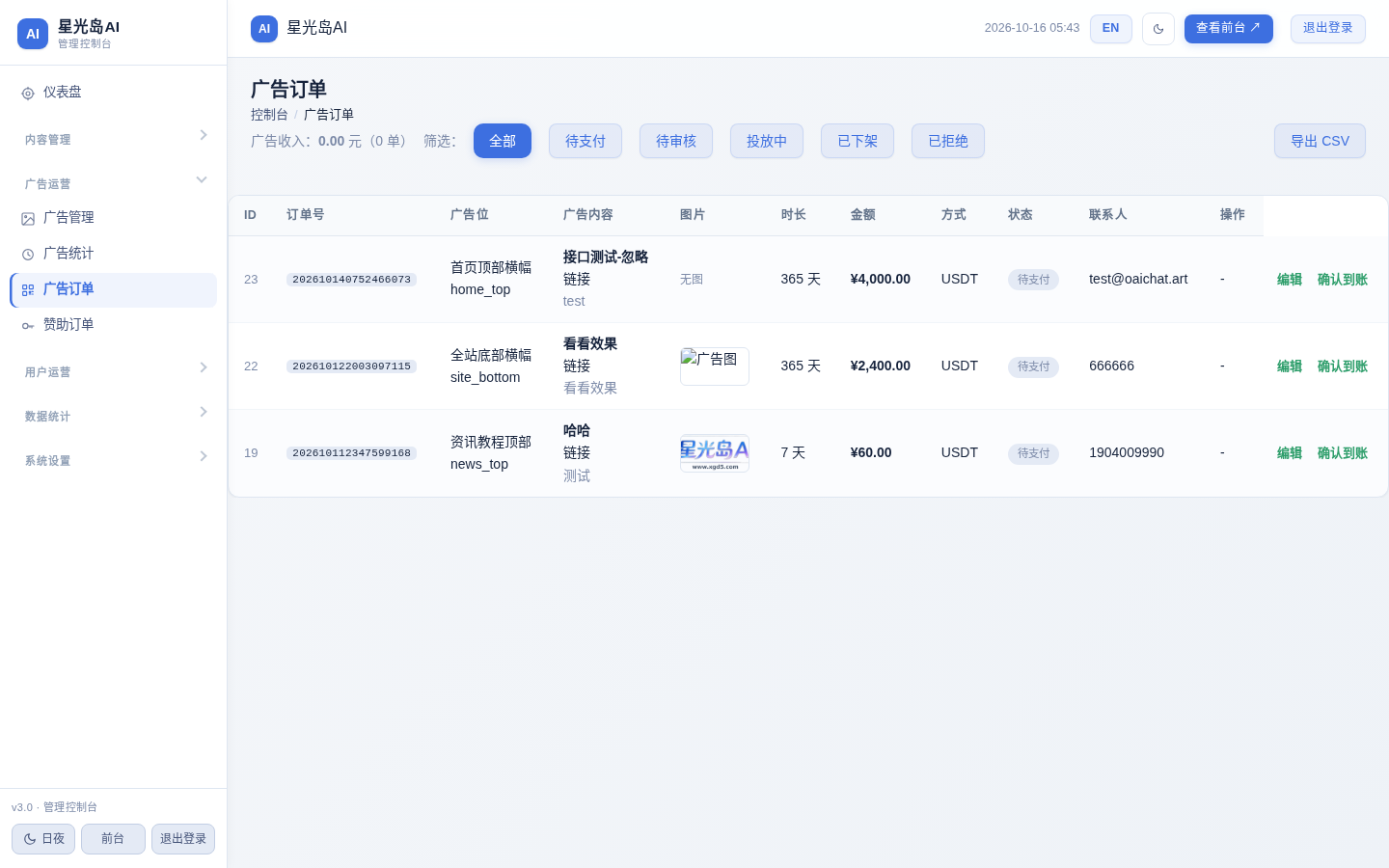Toggle dark mode with the moon icon in header
Viewport: 1389px width, 868px height.
pos(1158,29)
